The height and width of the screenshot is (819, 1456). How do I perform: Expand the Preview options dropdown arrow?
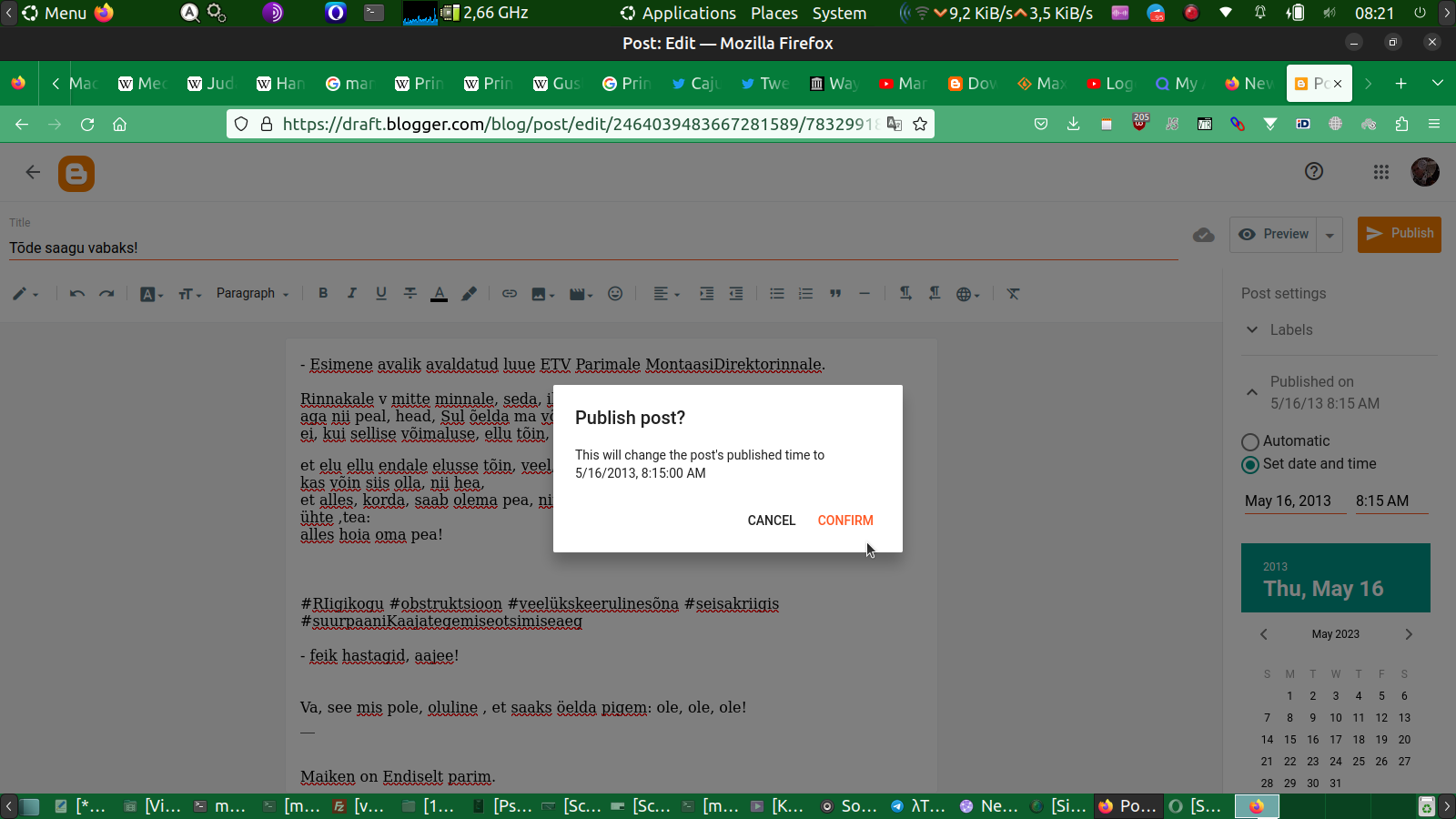(1330, 235)
